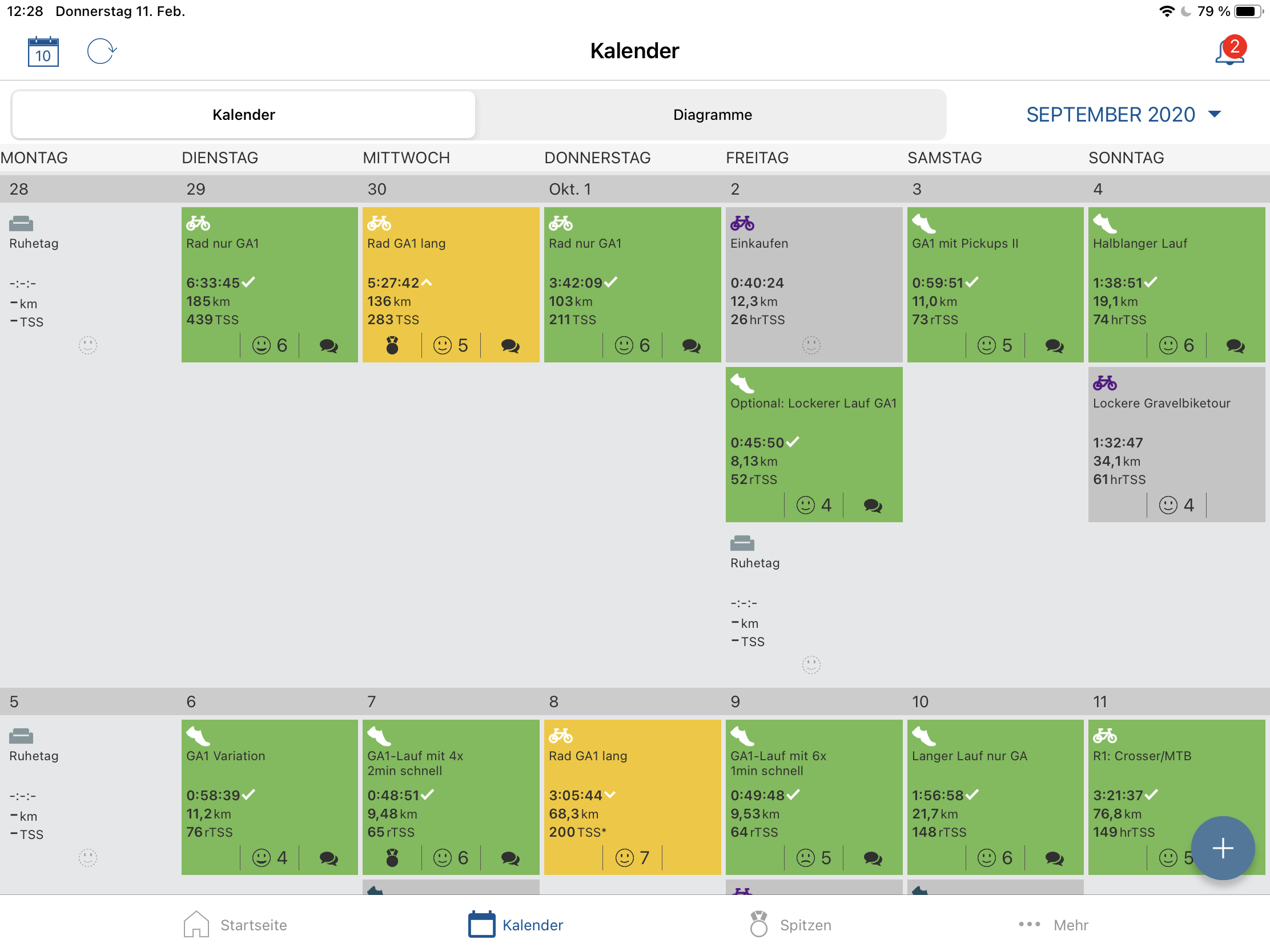Go to the Startseite tab
Screen dimensions: 1270x952
tap(235, 925)
